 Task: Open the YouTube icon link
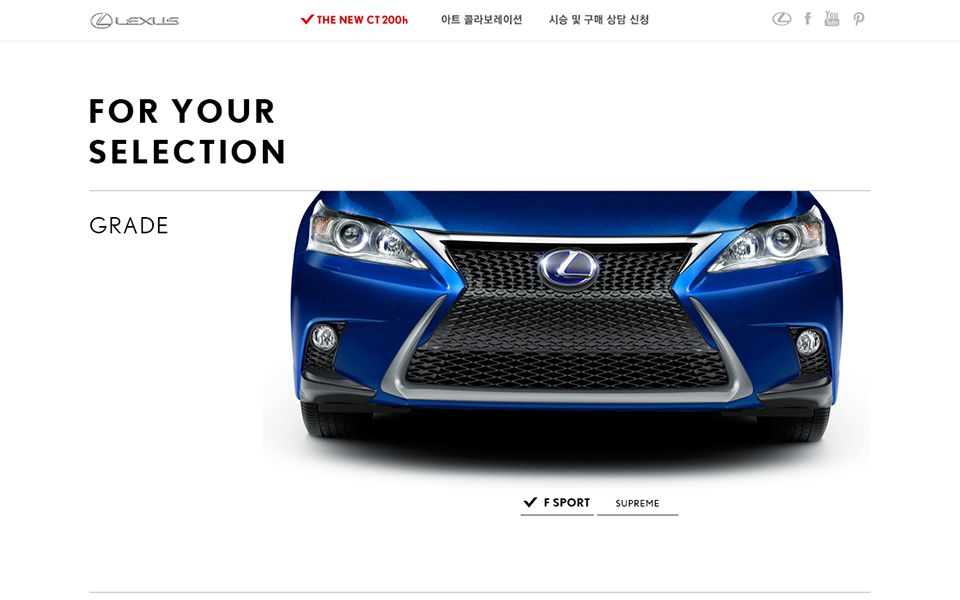(831, 18)
